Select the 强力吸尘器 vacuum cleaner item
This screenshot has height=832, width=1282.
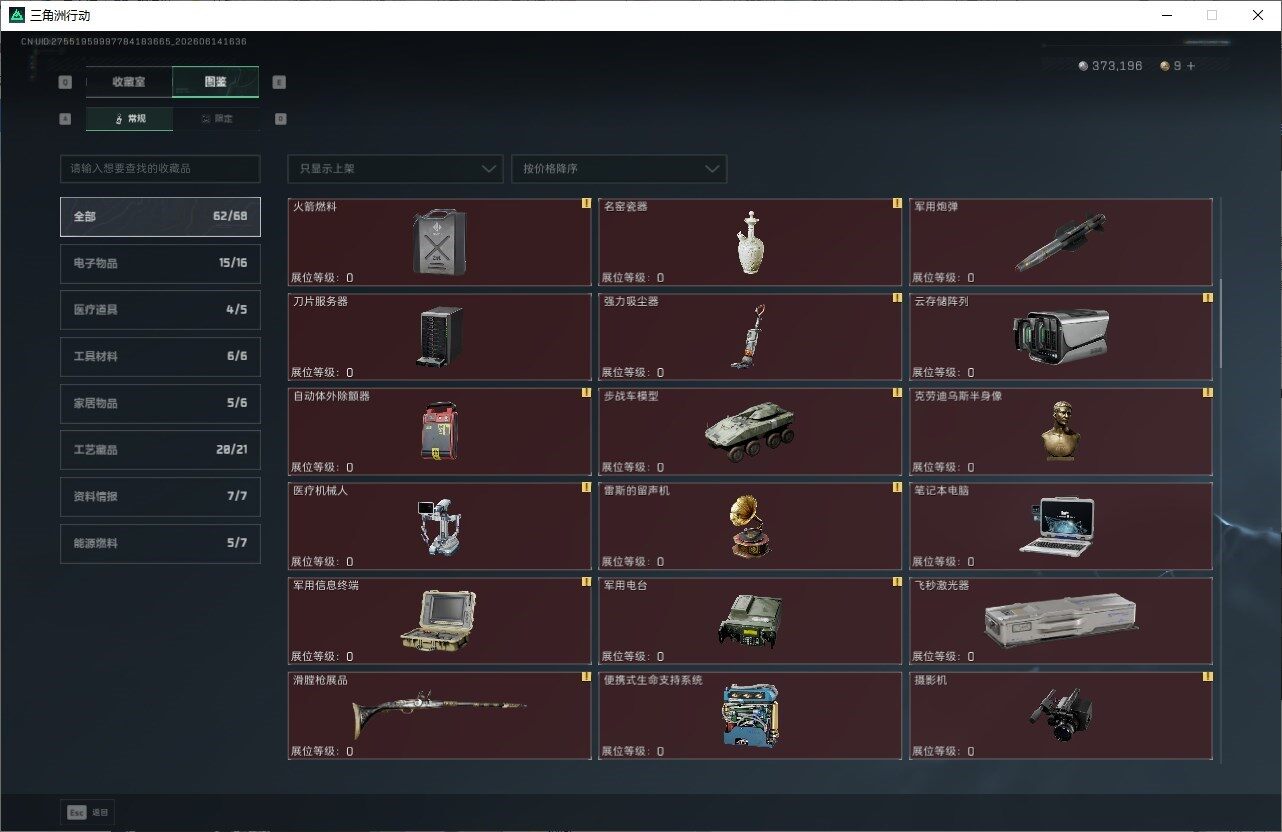[x=751, y=337]
